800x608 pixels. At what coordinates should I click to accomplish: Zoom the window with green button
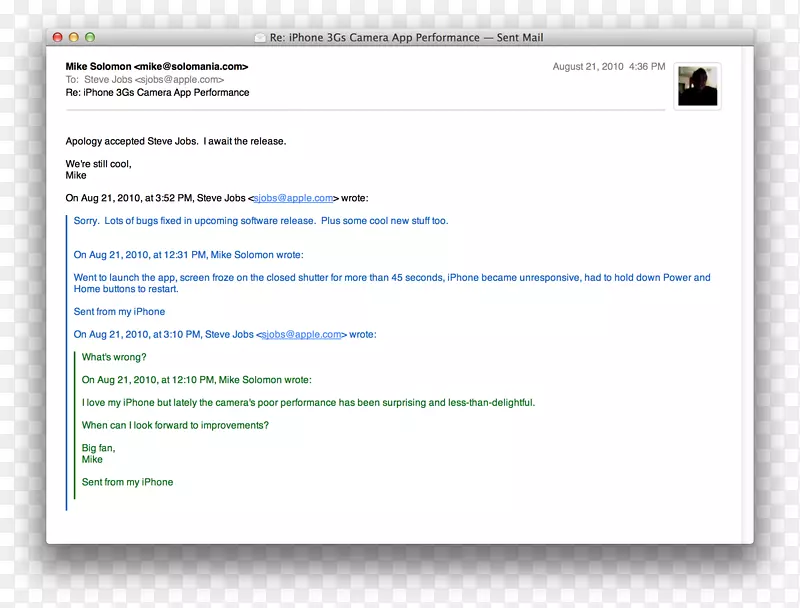tap(90, 37)
